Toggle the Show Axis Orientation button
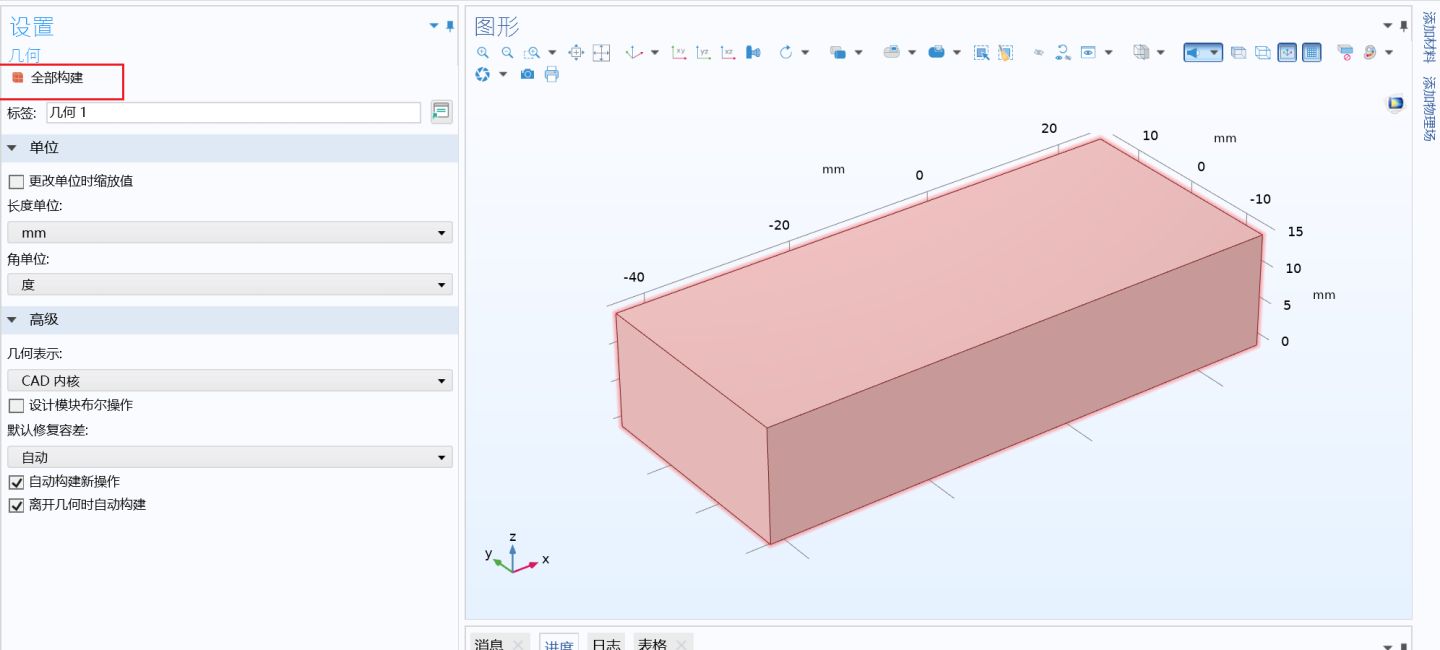Image resolution: width=1440 pixels, height=650 pixels. click(x=1287, y=52)
